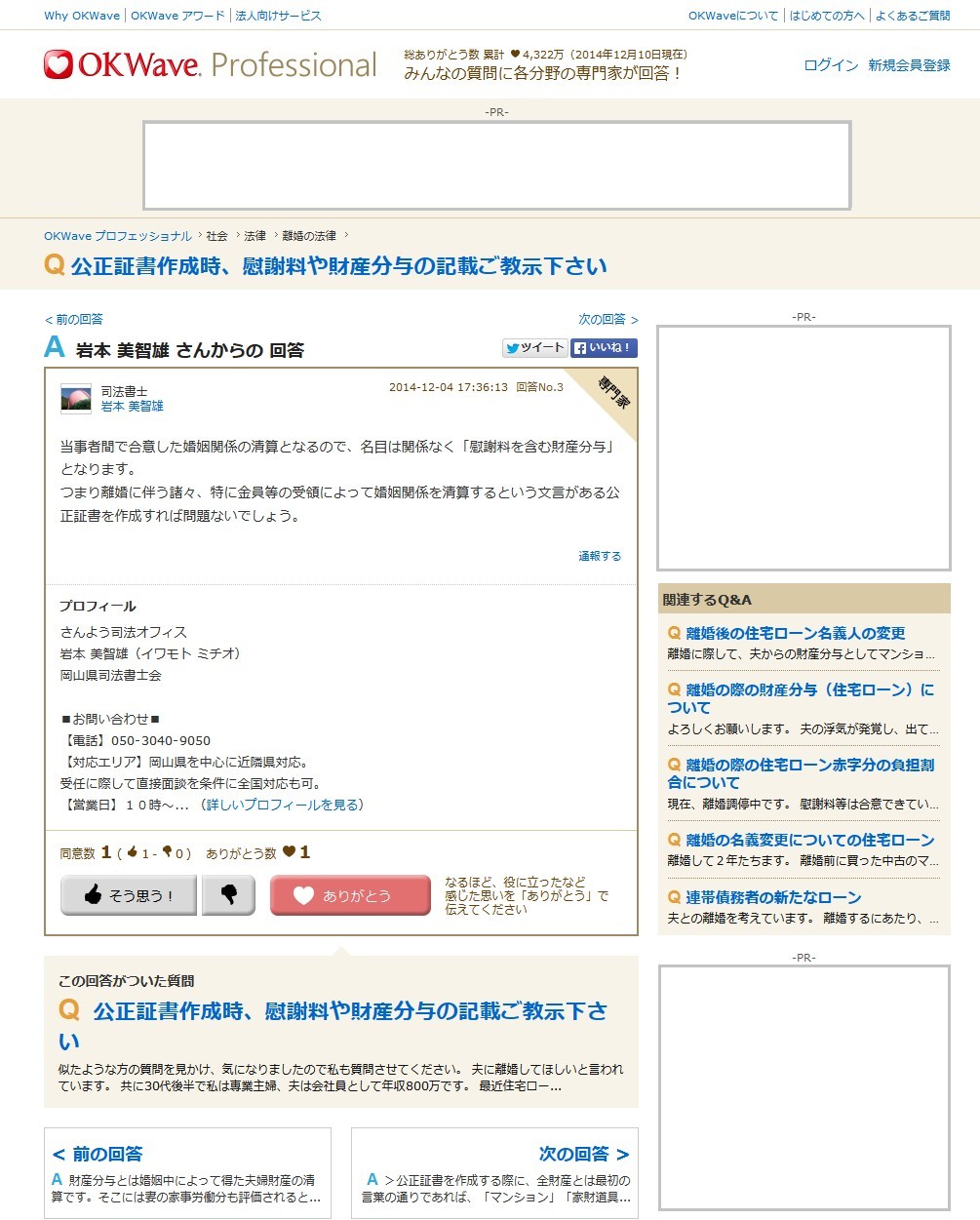Open the 法律 breadcrumb
Screen dimensions: 980x1220
(255, 236)
